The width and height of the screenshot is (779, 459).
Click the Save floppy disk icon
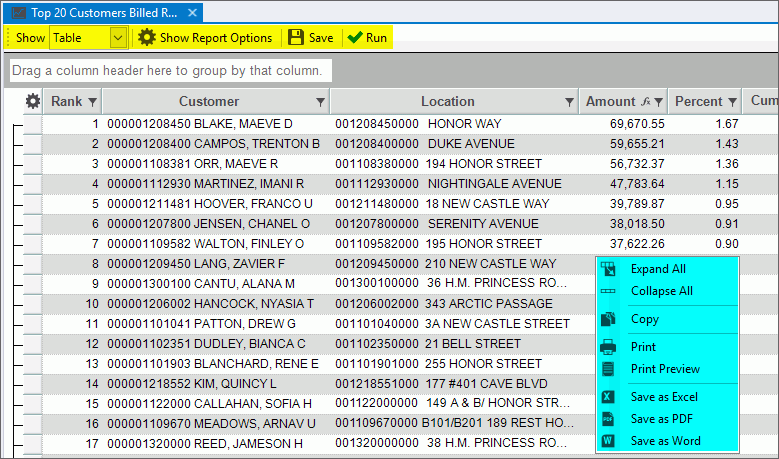296,37
